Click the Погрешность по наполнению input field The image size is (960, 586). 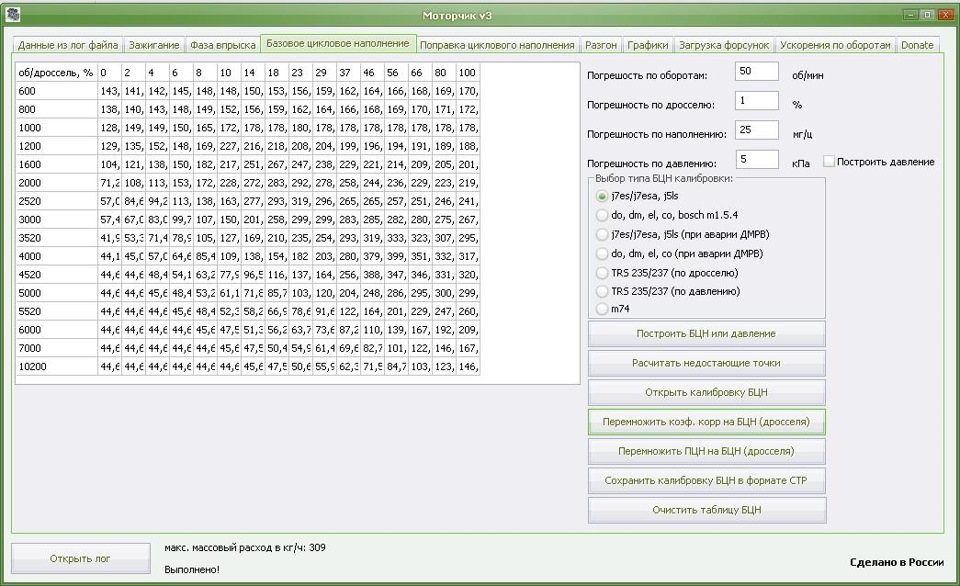(757, 130)
